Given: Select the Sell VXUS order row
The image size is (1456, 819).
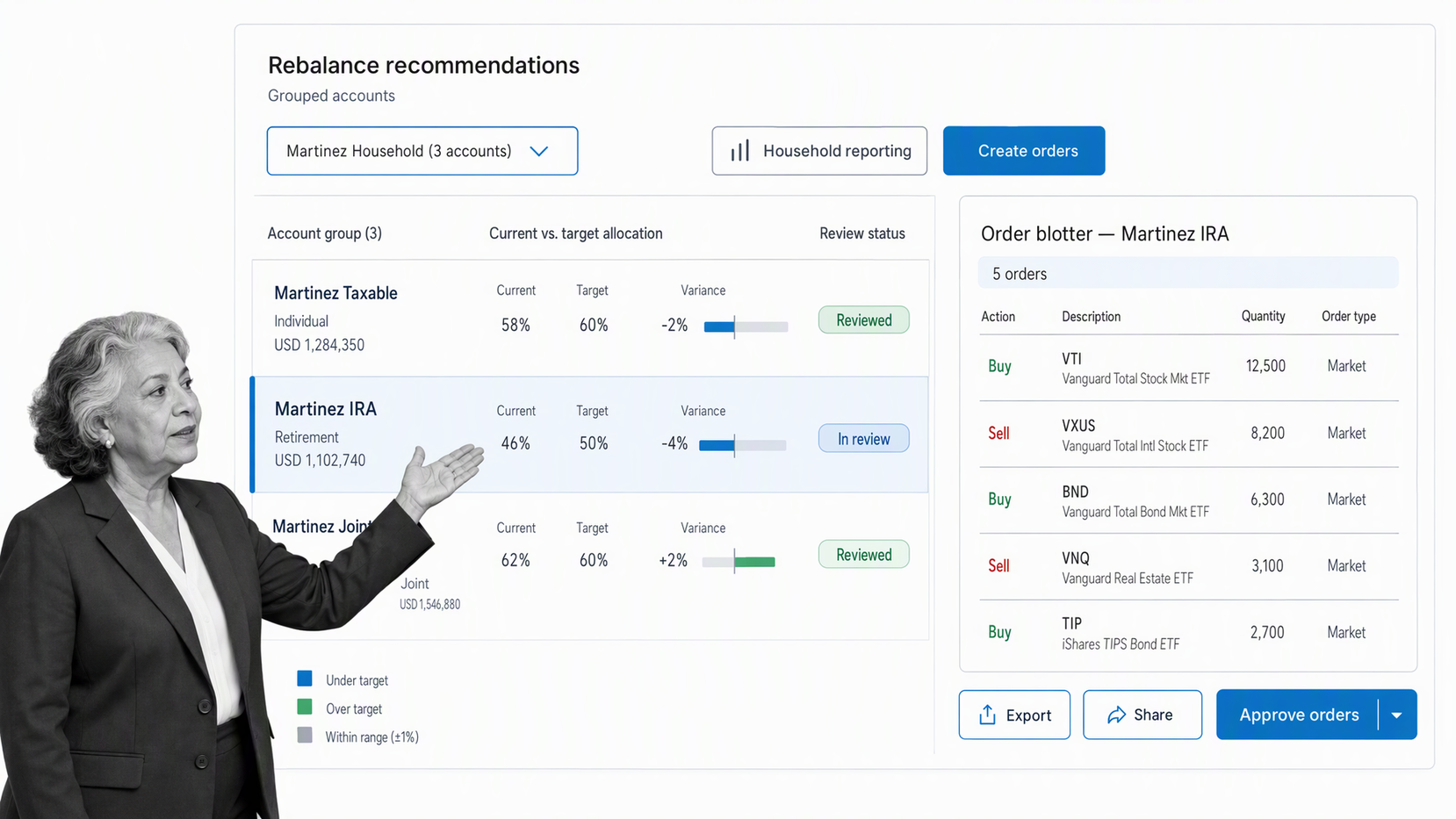Looking at the screenshot, I should click(1188, 434).
